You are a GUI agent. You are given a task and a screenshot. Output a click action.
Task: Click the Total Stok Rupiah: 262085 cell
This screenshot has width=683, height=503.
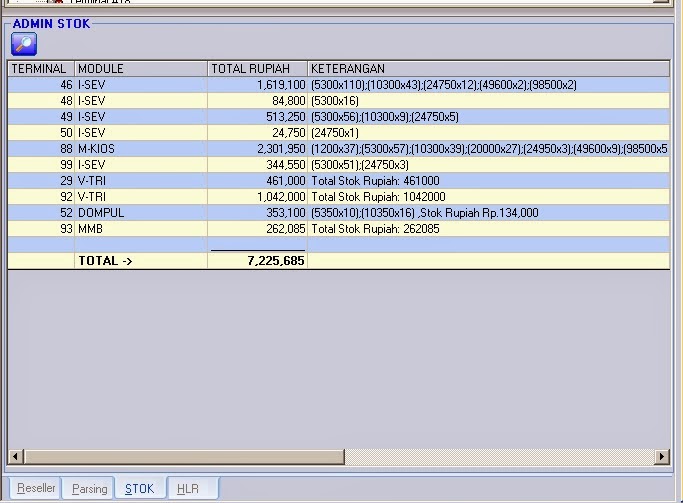coord(489,229)
